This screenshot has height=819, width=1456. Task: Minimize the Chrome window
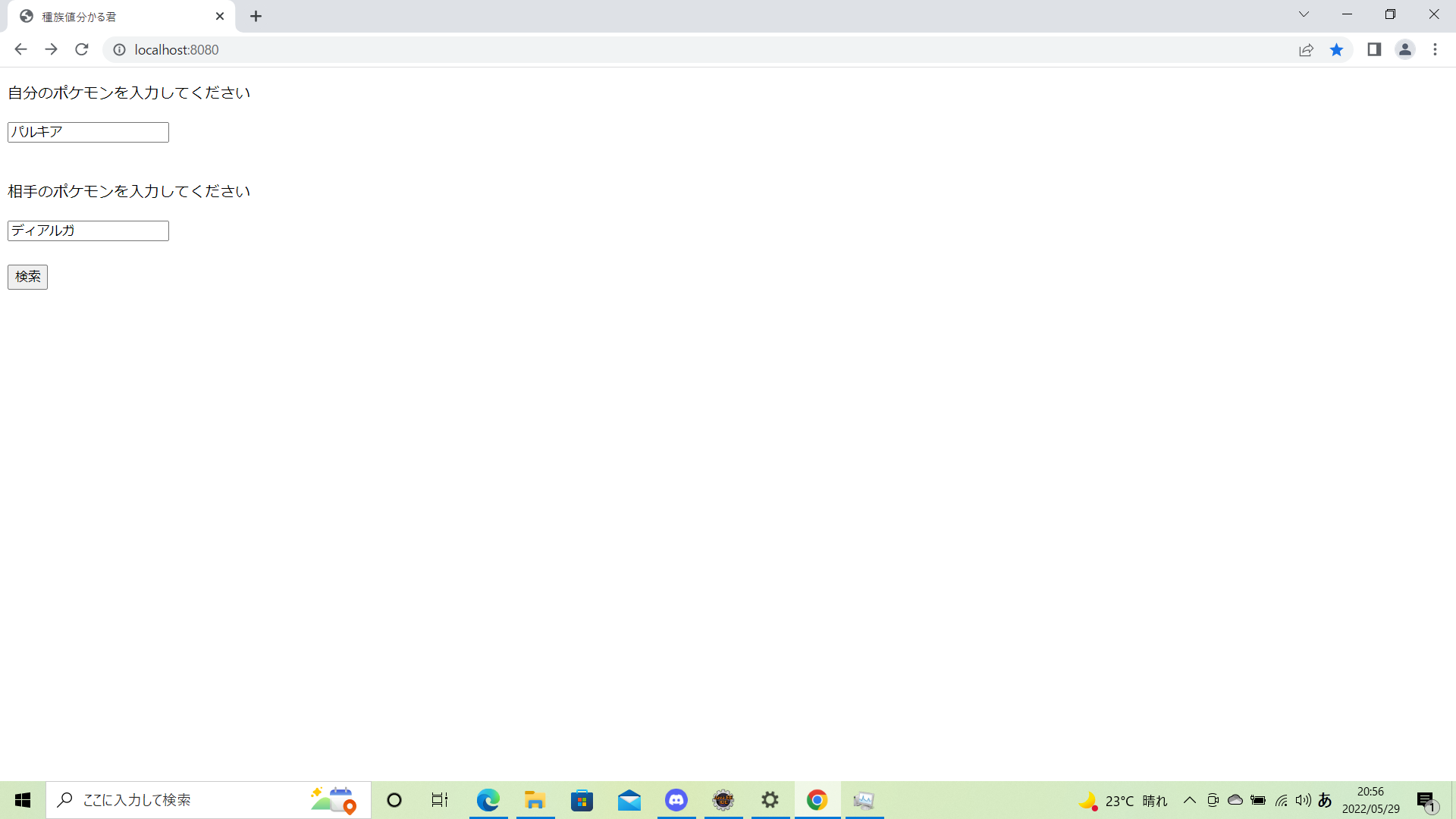pos(1348,14)
